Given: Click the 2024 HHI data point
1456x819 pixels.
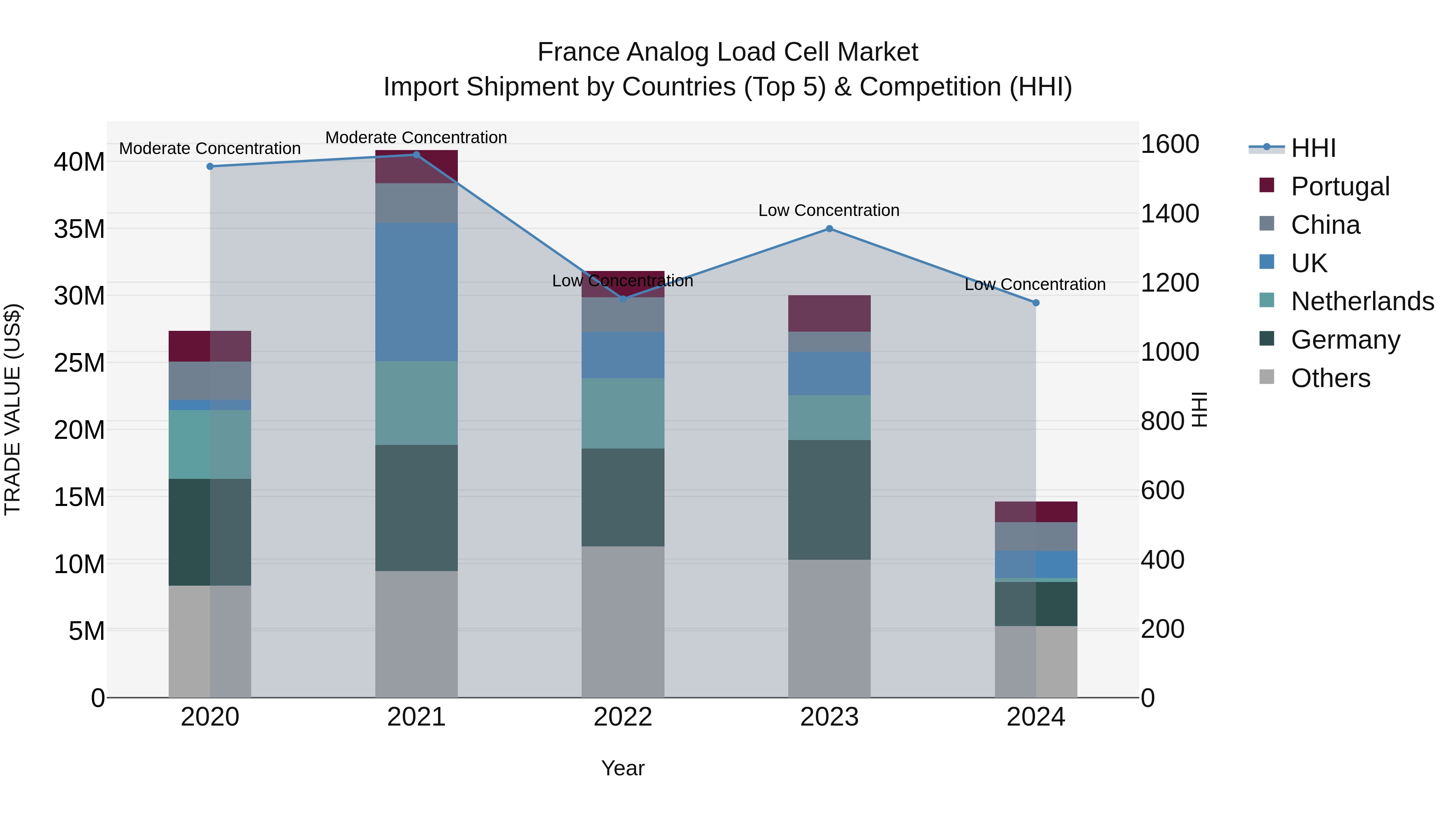Looking at the screenshot, I should [x=1036, y=303].
